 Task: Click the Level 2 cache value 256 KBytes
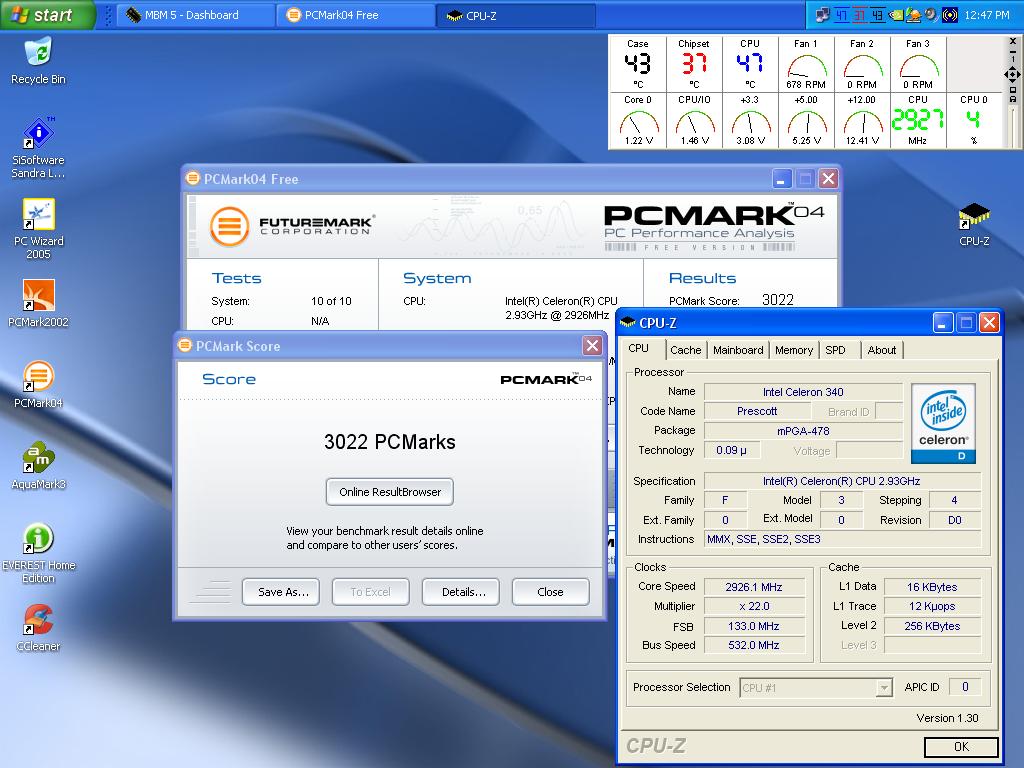(932, 626)
